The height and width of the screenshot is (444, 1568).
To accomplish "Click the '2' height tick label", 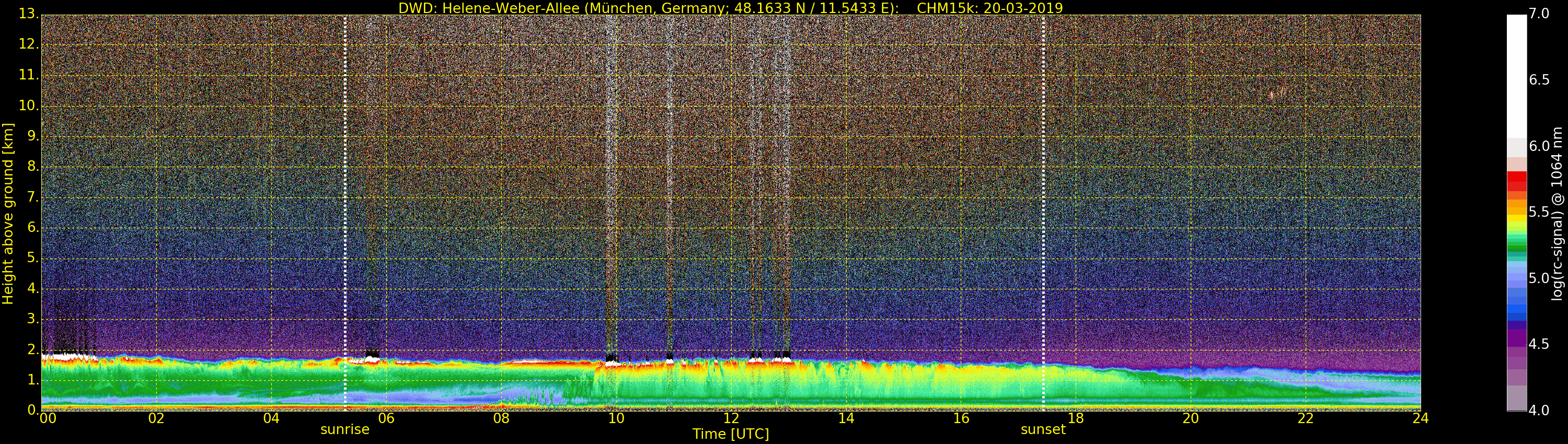I will pos(33,349).
